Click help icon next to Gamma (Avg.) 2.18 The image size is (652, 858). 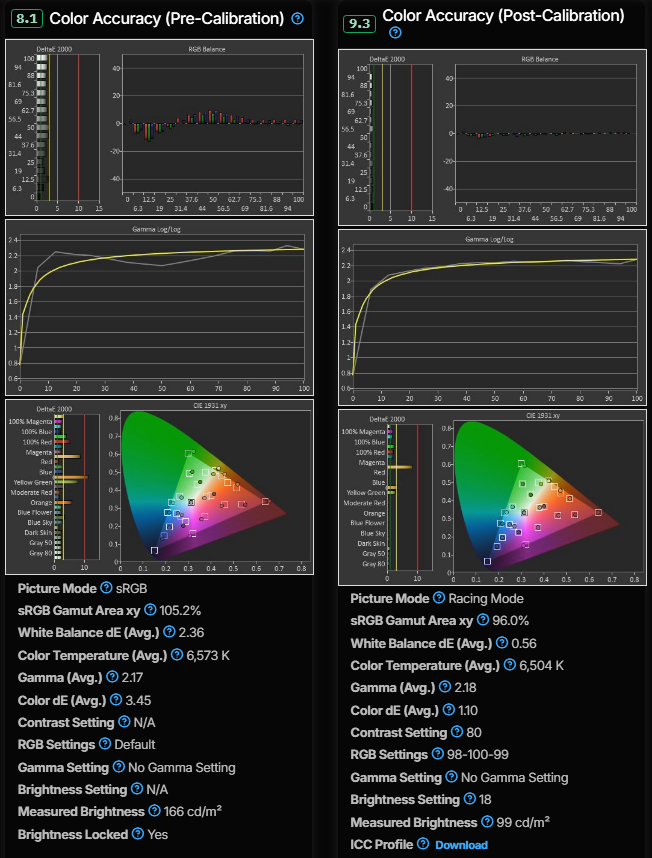(x=445, y=687)
